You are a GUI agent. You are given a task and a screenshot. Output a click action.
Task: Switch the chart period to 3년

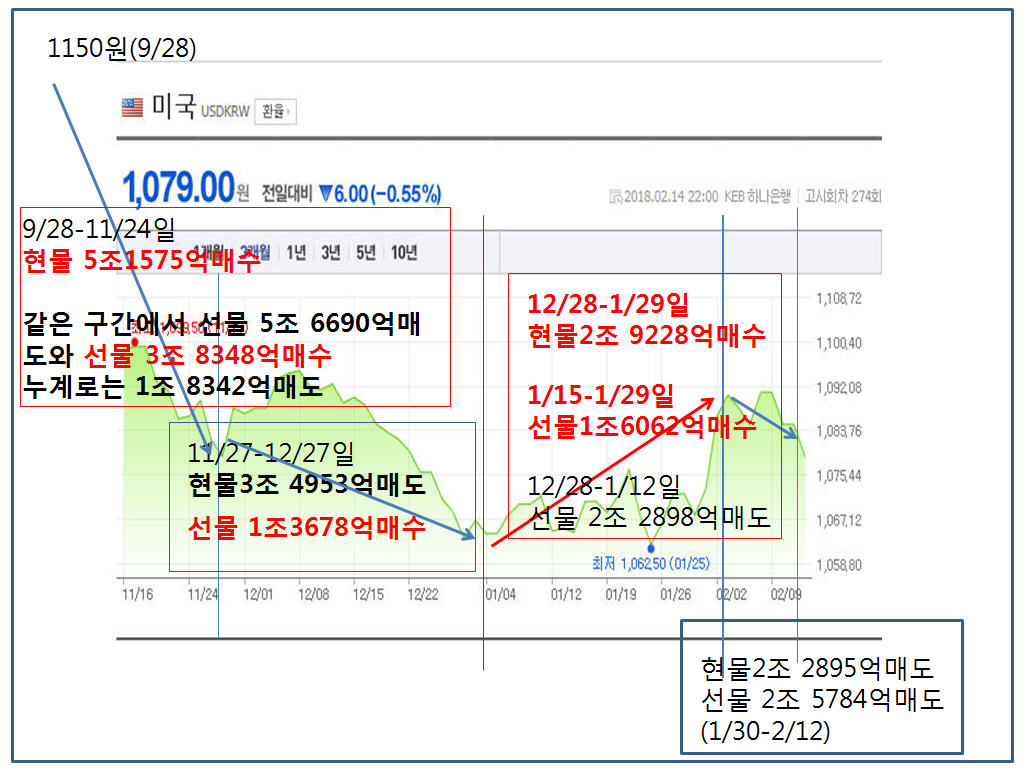click(330, 252)
